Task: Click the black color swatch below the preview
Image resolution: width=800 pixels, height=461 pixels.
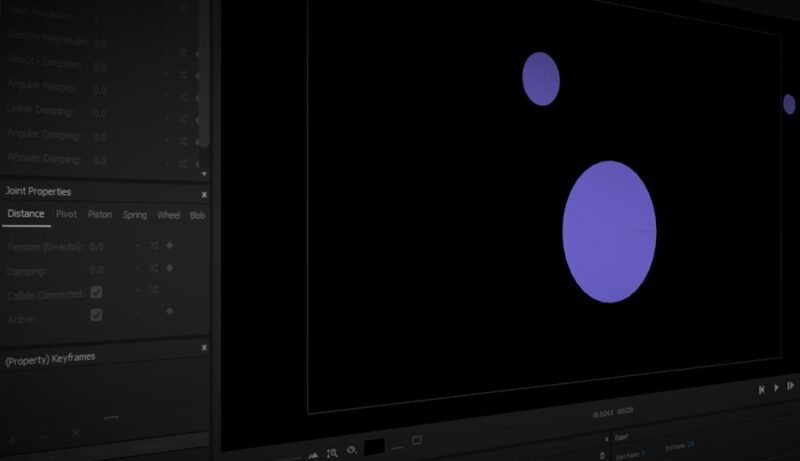Action: tap(374, 447)
